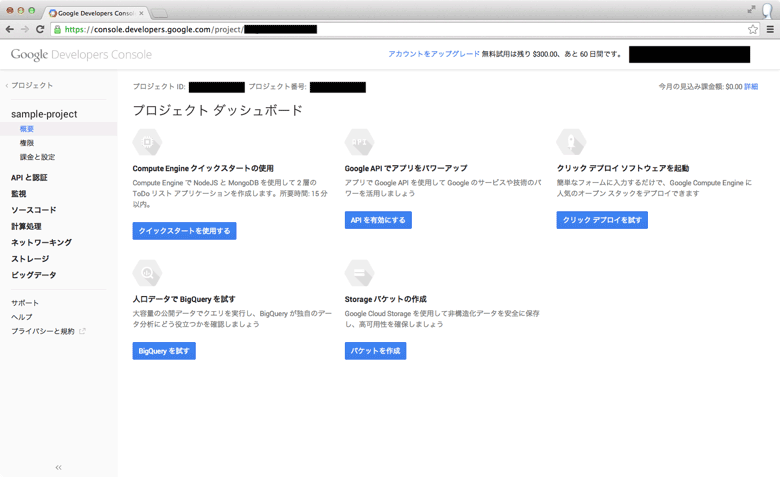
Task: Open 課金と設定 in the sidebar
Action: coord(37,157)
